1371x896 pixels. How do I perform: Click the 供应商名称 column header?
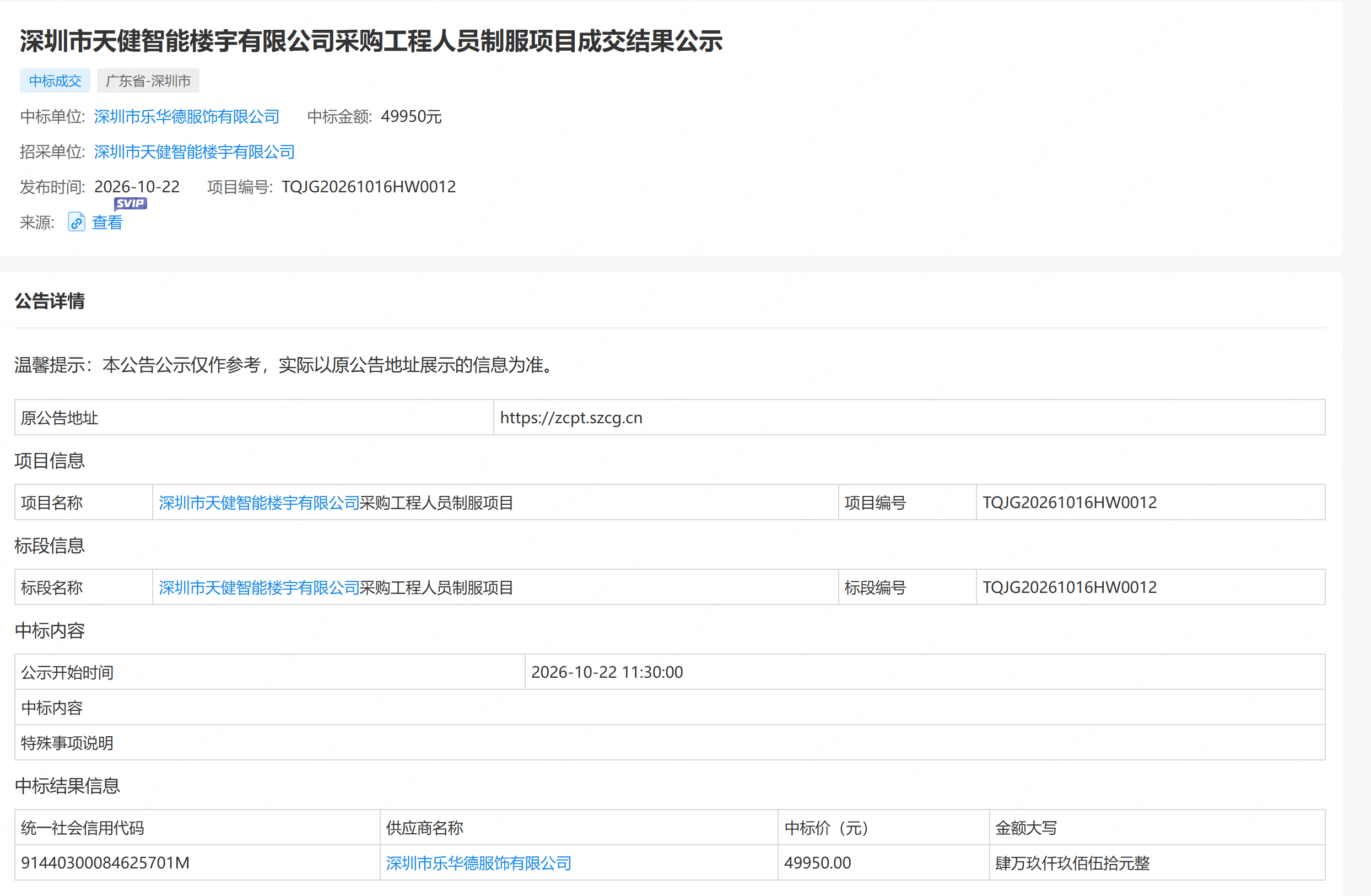coord(579,828)
